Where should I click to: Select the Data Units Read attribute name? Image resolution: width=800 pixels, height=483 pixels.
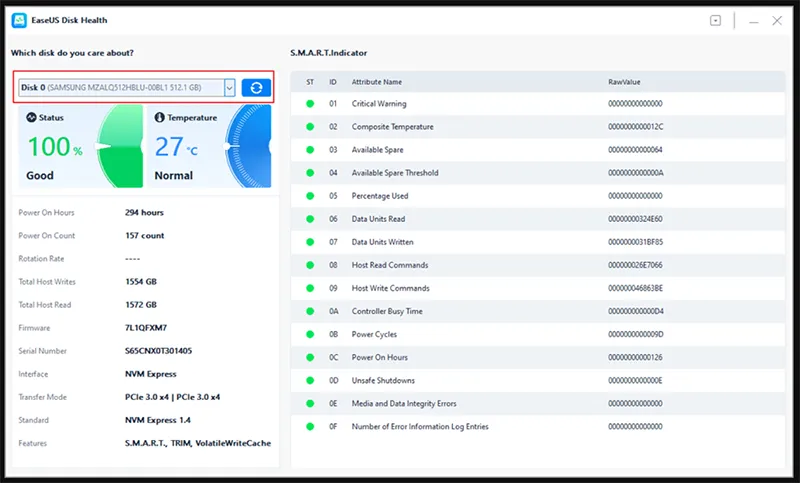[x=378, y=219]
